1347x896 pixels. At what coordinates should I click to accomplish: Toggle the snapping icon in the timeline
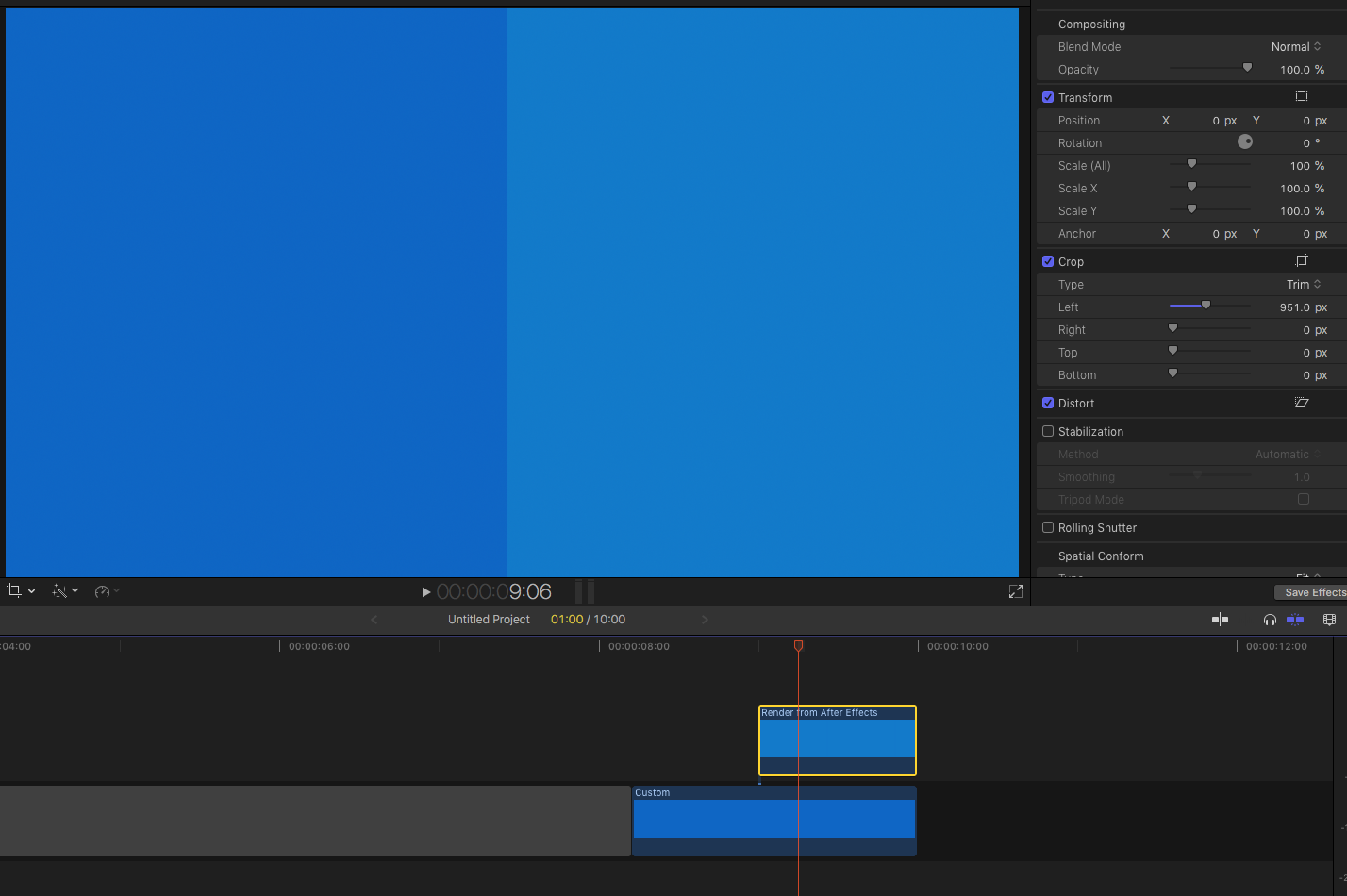point(1295,620)
